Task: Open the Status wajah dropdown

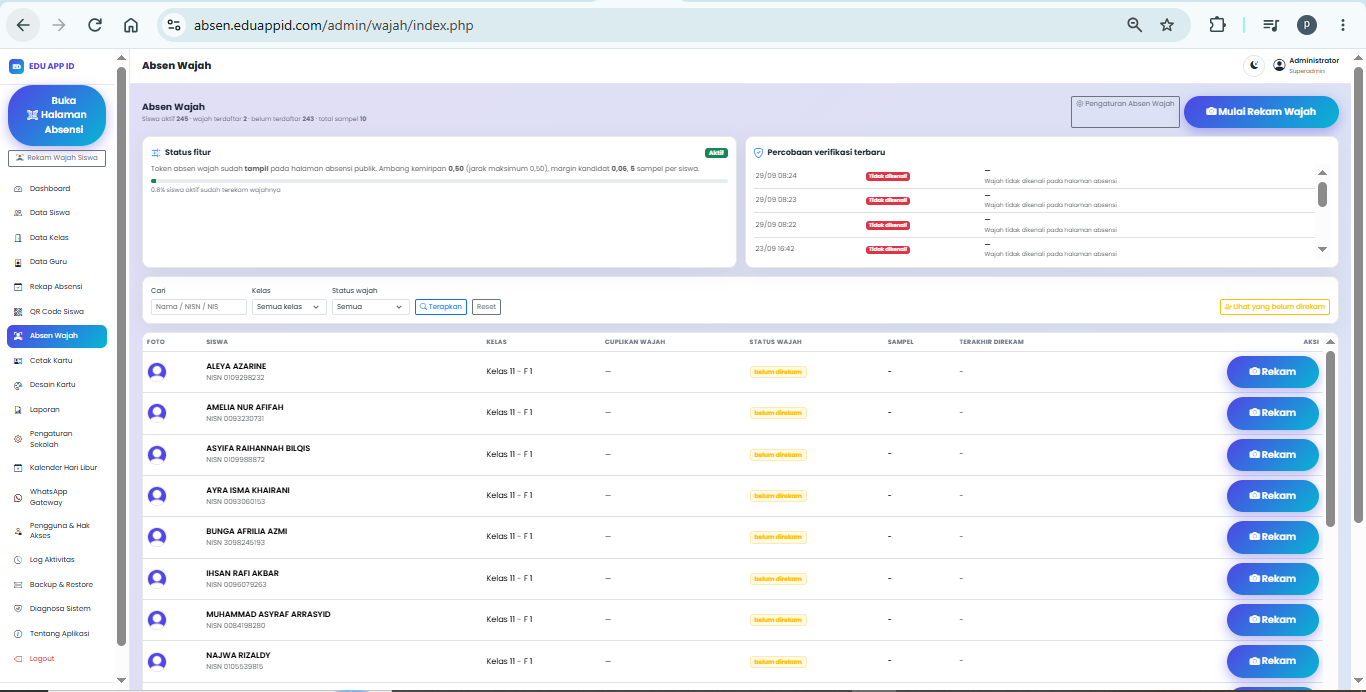Action: click(x=371, y=307)
